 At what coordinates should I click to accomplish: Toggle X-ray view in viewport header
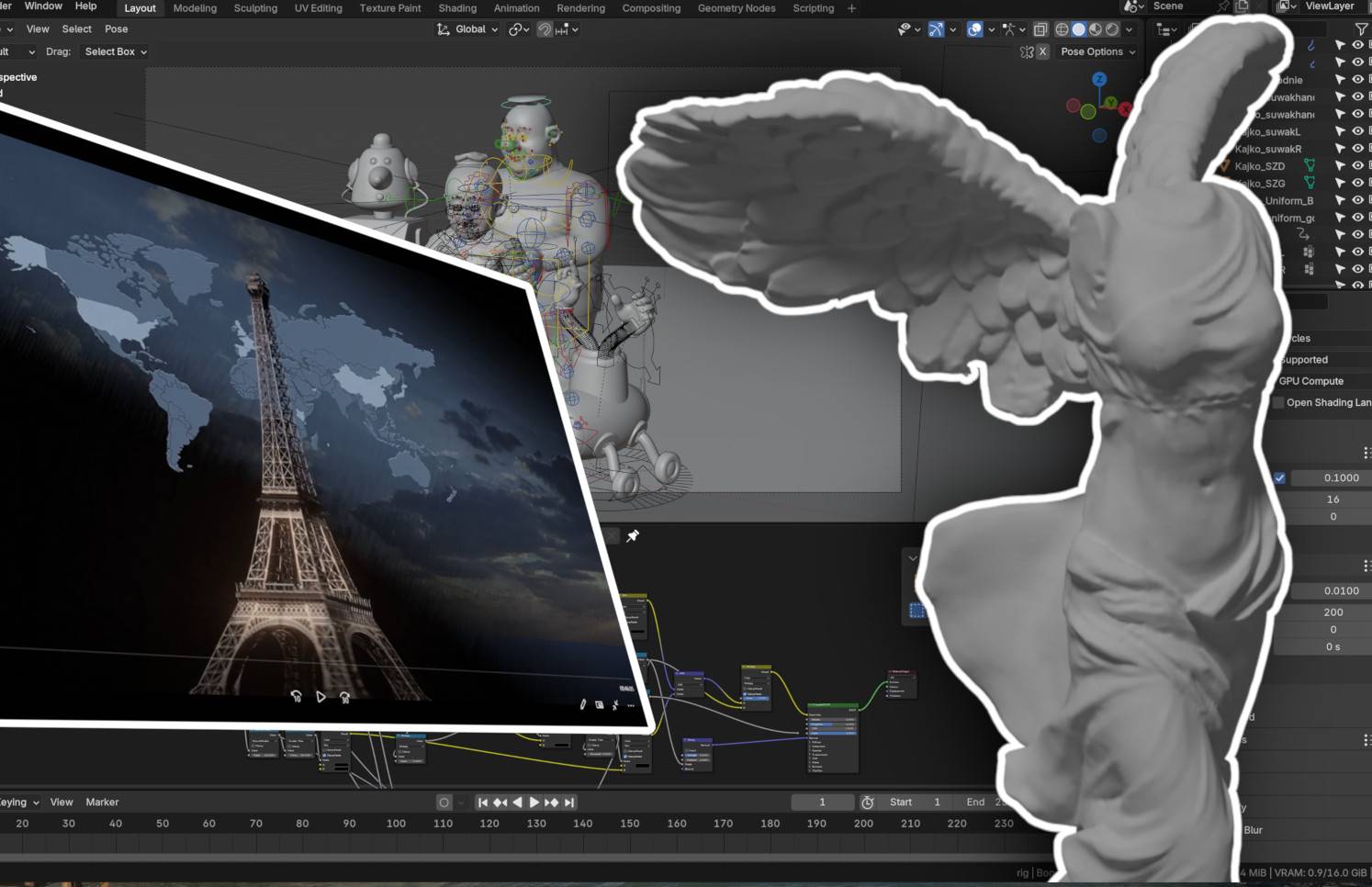tap(1040, 29)
